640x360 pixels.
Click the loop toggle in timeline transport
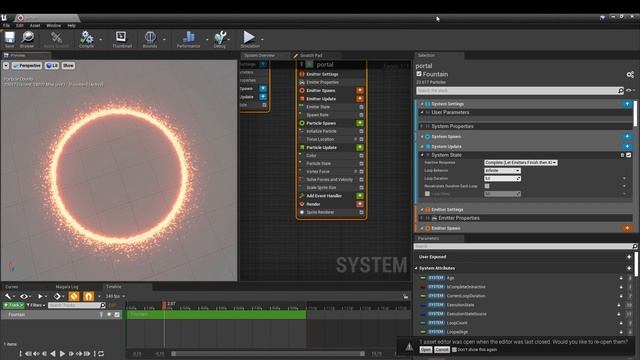pos(101,353)
